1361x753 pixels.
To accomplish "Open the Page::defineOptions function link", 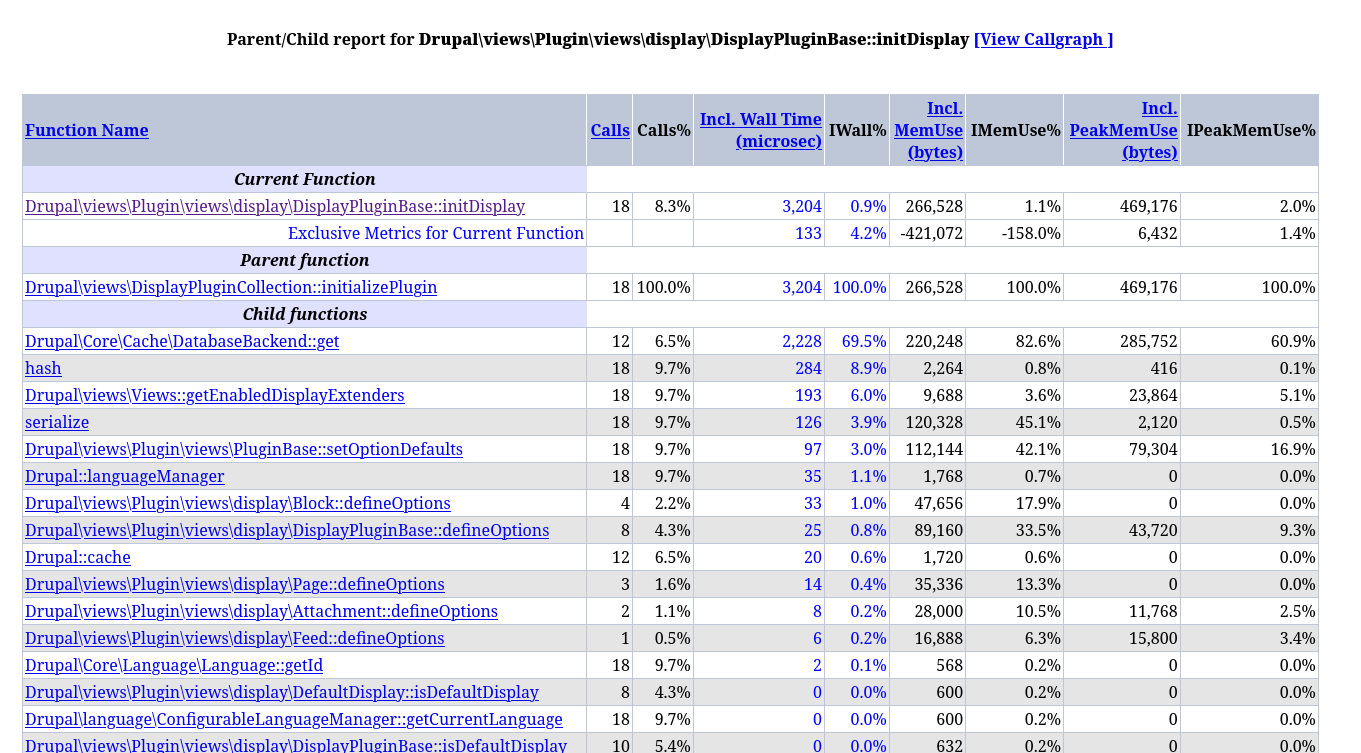I will [x=235, y=584].
